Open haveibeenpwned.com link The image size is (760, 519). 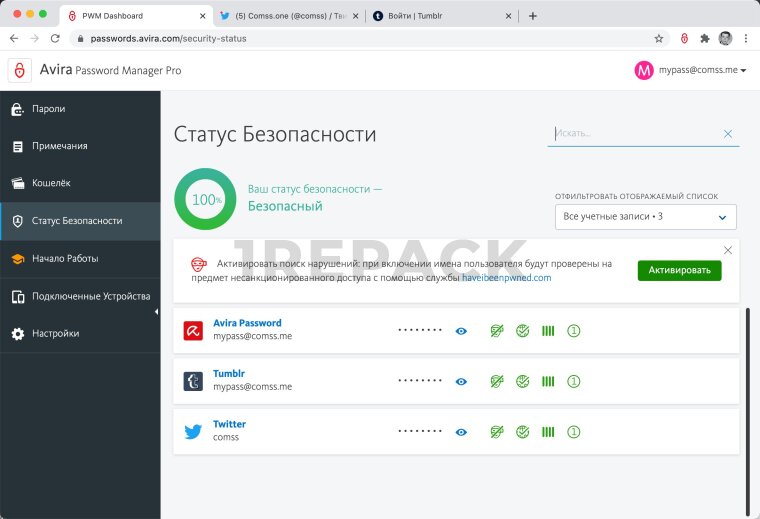point(507,278)
